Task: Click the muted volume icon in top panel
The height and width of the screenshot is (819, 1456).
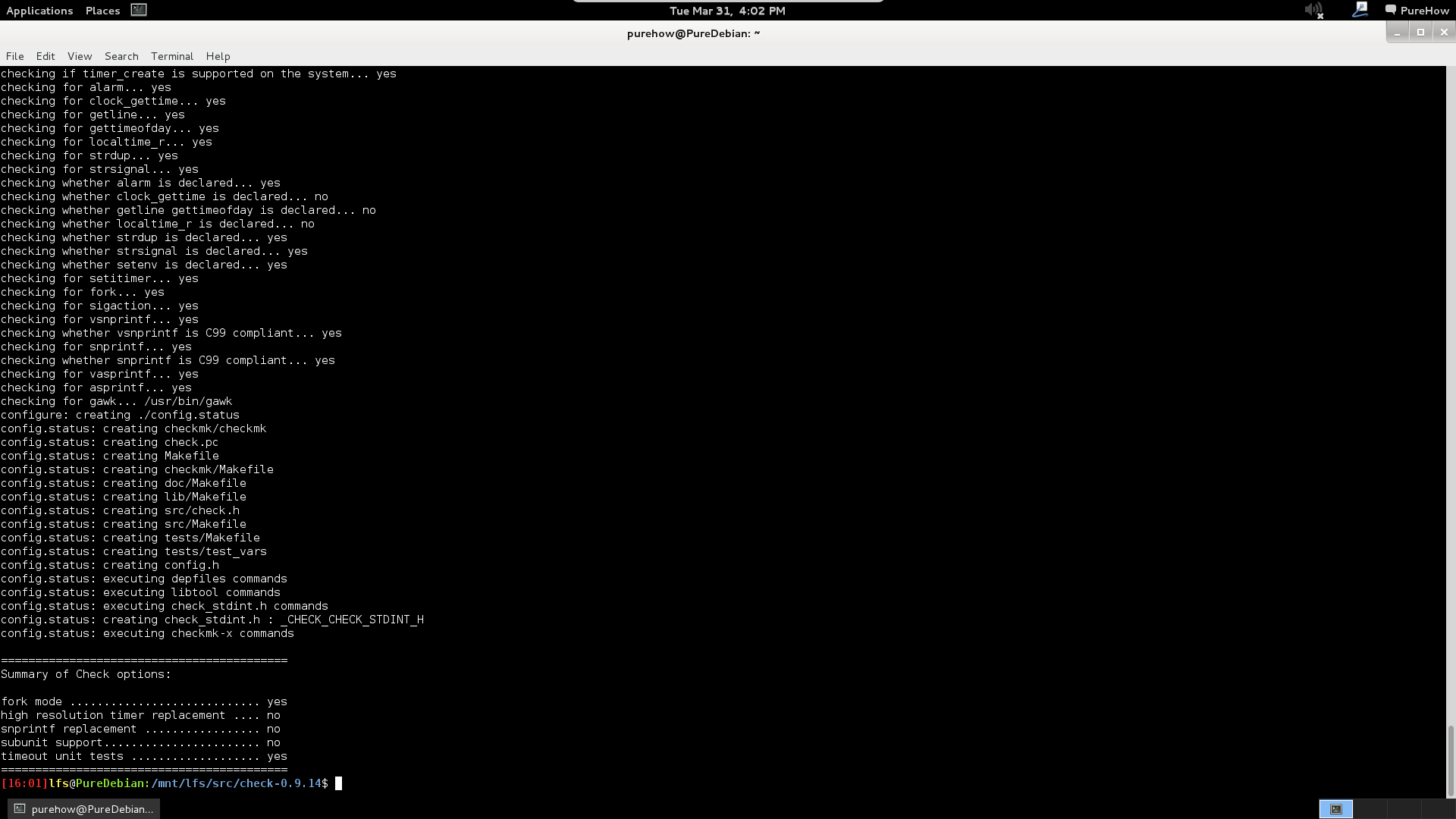Action: click(x=1313, y=11)
